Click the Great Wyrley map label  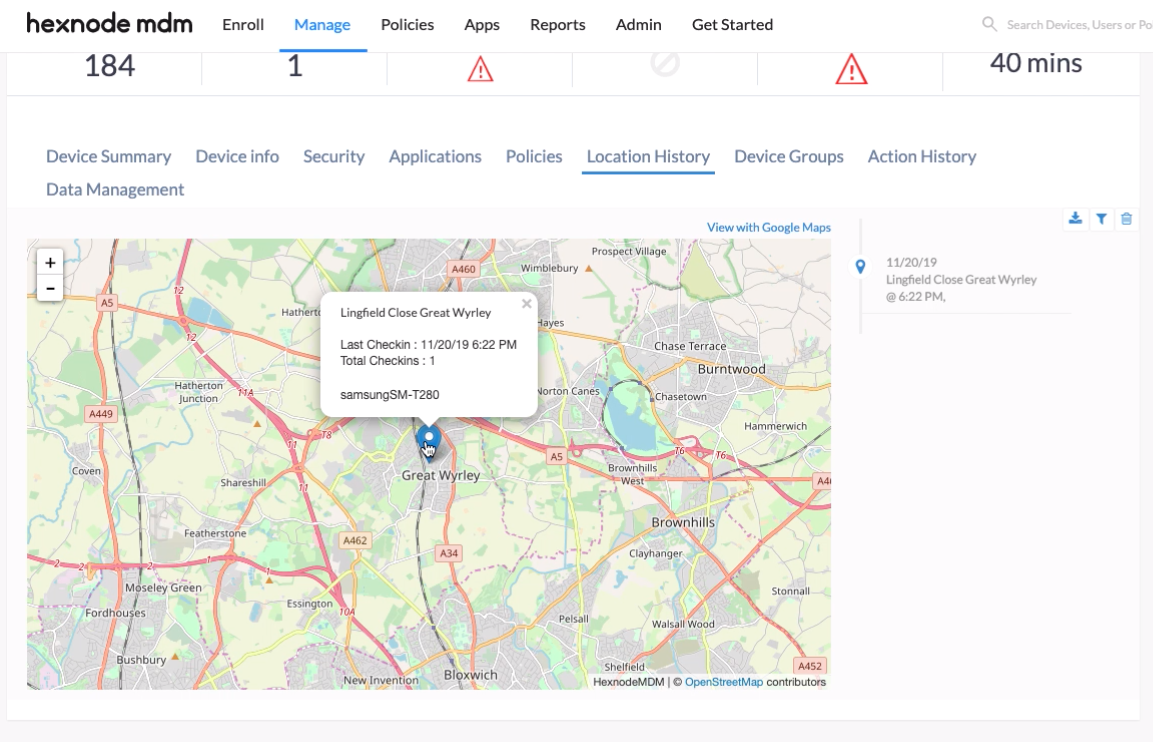click(x=440, y=475)
